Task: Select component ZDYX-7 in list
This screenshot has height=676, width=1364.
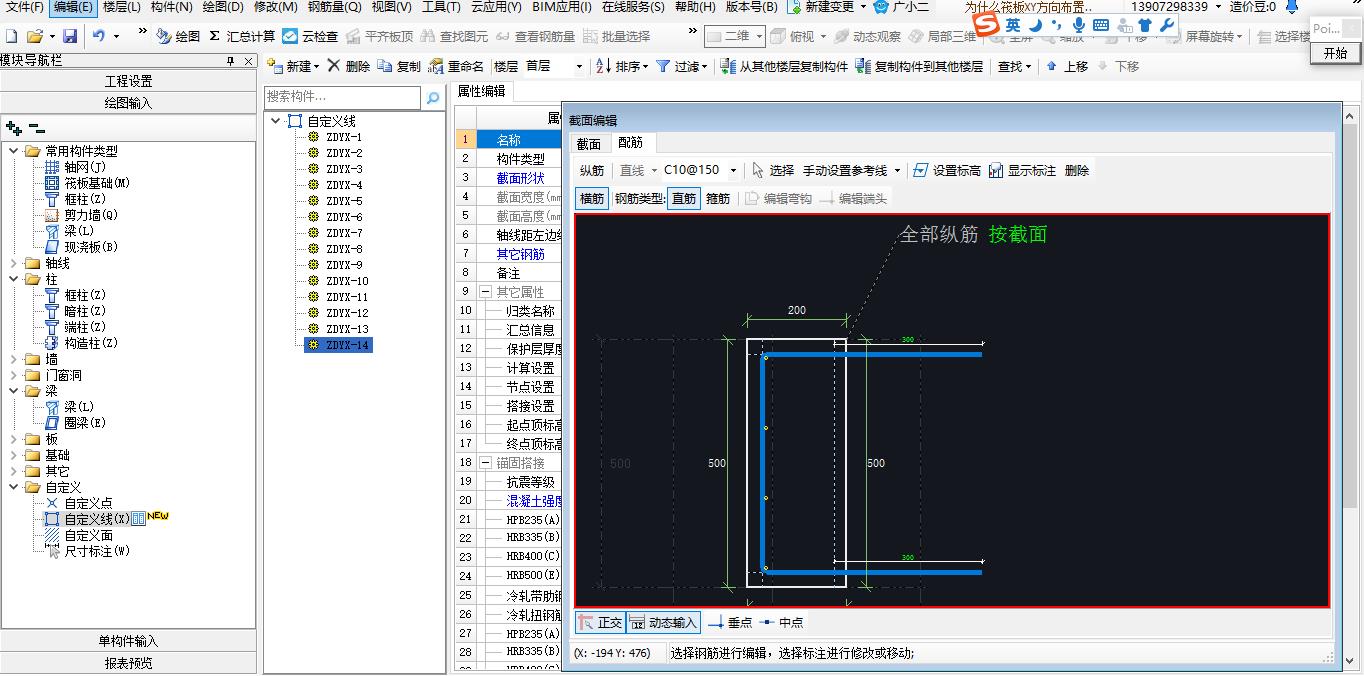Action: pos(344,233)
